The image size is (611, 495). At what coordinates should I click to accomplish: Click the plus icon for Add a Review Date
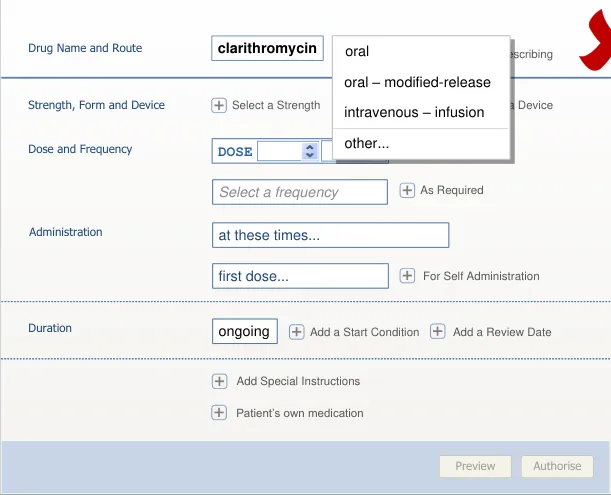(x=438, y=332)
